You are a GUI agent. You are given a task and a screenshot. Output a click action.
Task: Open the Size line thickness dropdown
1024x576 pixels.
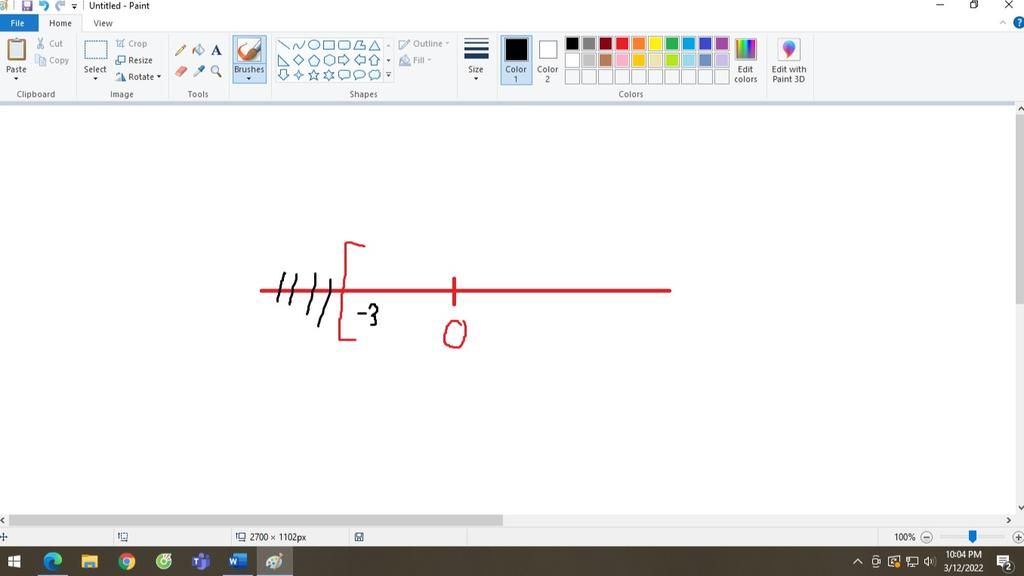click(476, 59)
